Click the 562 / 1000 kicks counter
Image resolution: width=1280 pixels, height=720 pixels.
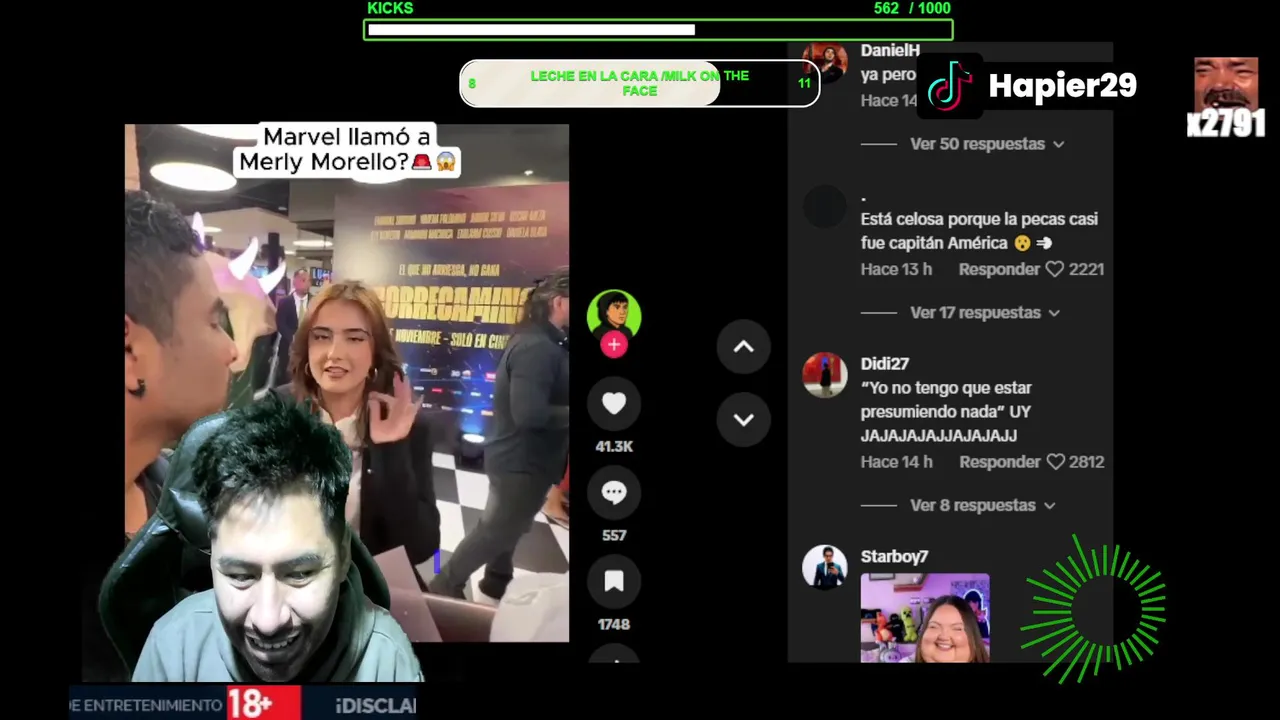coord(912,8)
